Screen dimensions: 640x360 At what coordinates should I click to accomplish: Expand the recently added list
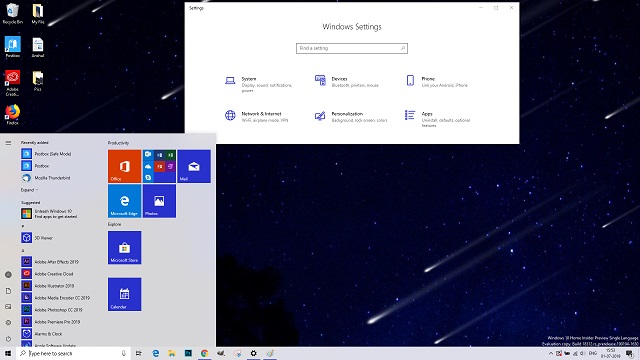click(x=29, y=190)
